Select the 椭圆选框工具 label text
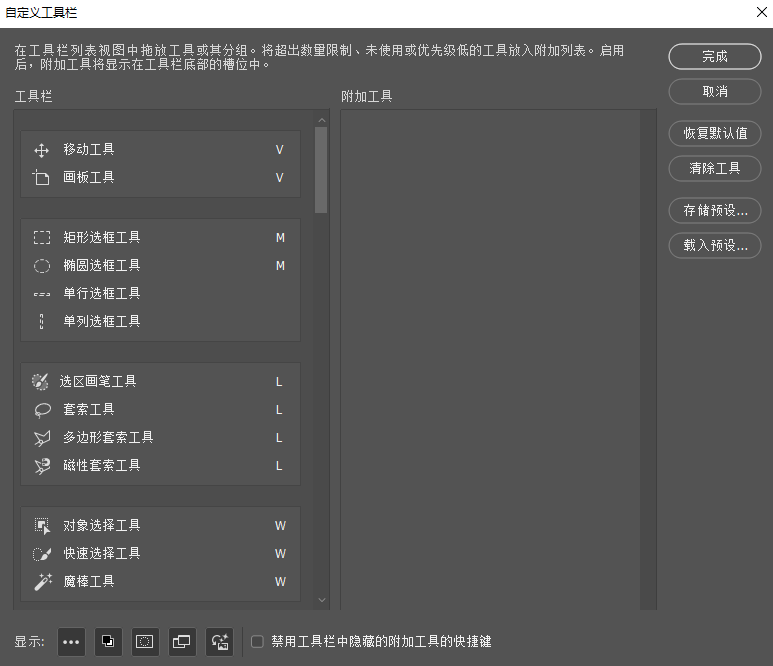773x666 pixels. (x=102, y=266)
